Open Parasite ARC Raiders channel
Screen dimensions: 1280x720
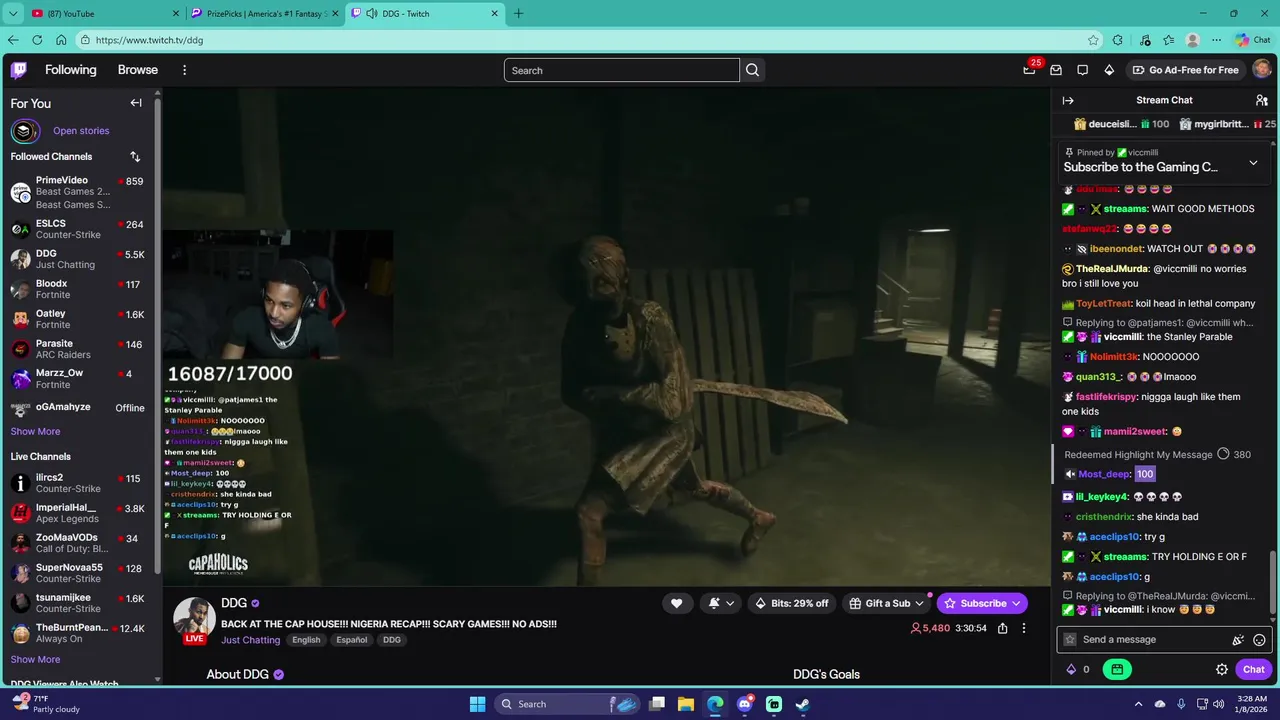pos(79,349)
